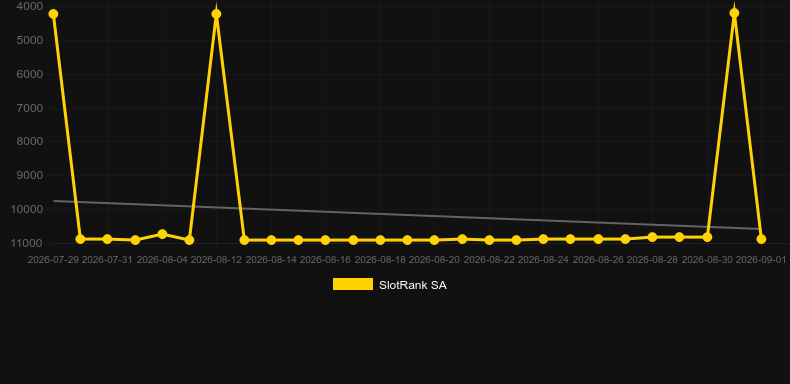The width and height of the screenshot is (790, 384).
Task: Click the SlotRank SA legend label
Action: tap(413, 285)
